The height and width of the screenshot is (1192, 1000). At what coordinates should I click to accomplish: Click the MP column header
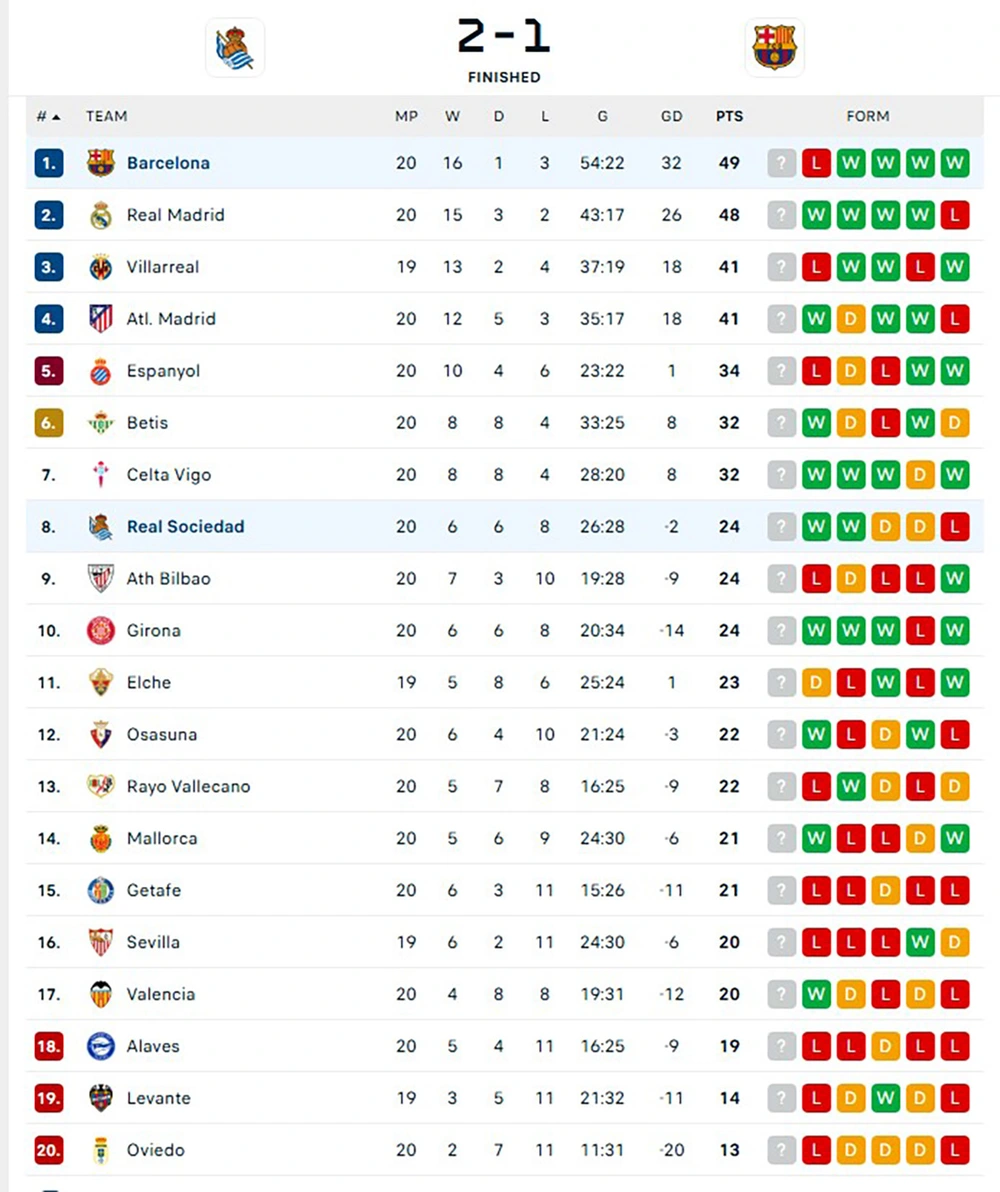click(406, 116)
